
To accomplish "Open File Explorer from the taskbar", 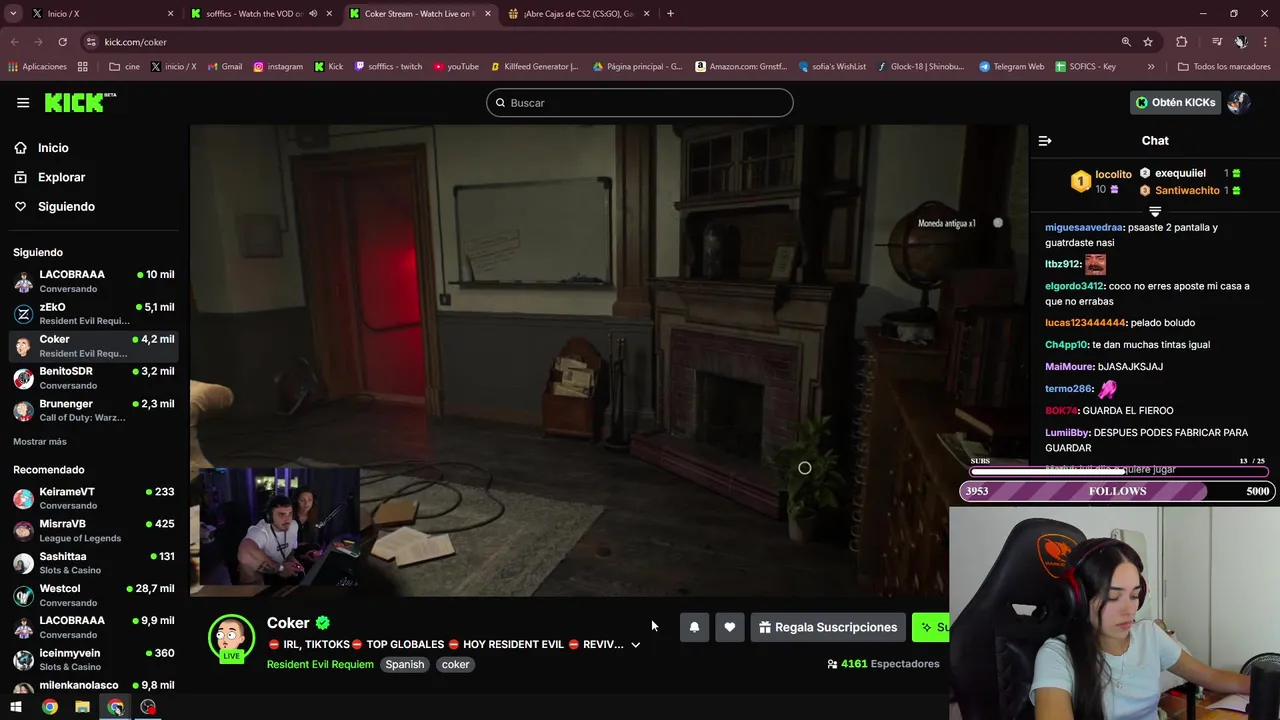I will 82,707.
